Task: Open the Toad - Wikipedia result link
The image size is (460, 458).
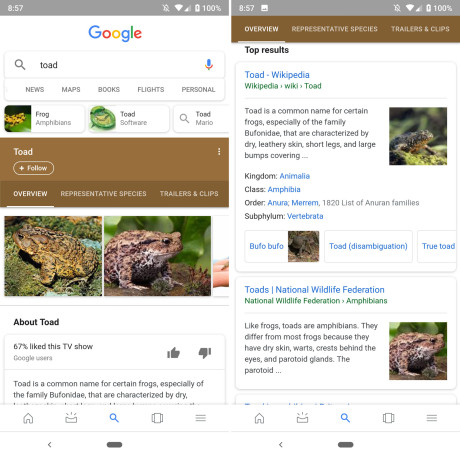Action: click(277, 75)
